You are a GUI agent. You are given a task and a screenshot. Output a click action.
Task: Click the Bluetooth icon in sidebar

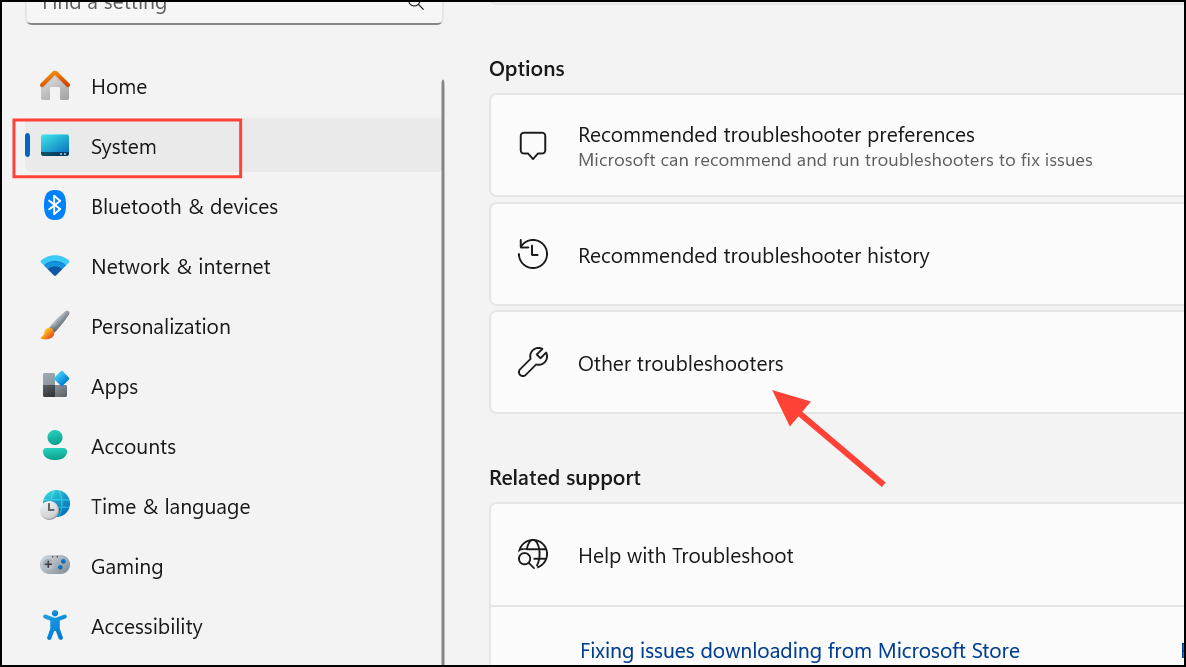click(x=55, y=207)
